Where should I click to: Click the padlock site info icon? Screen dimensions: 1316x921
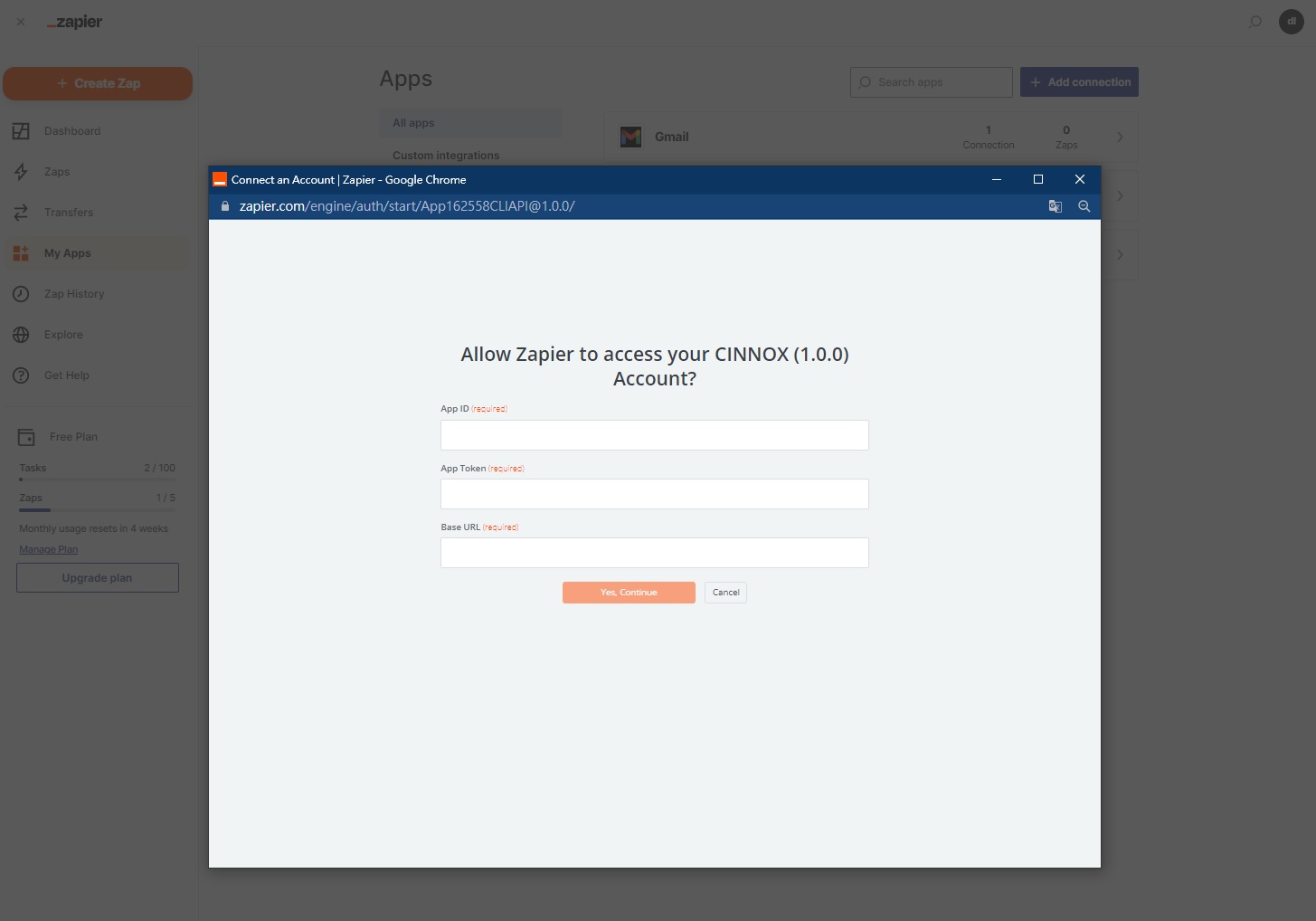point(225,206)
